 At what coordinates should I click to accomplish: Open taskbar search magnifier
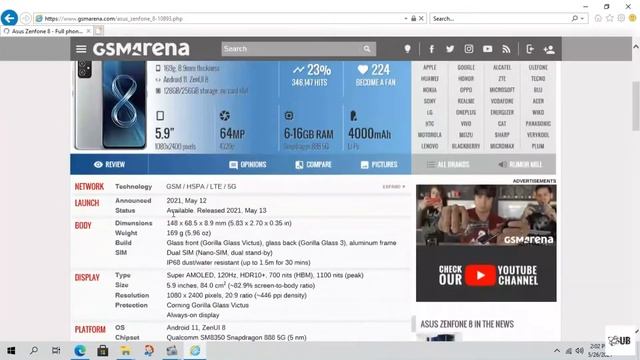click(34, 351)
